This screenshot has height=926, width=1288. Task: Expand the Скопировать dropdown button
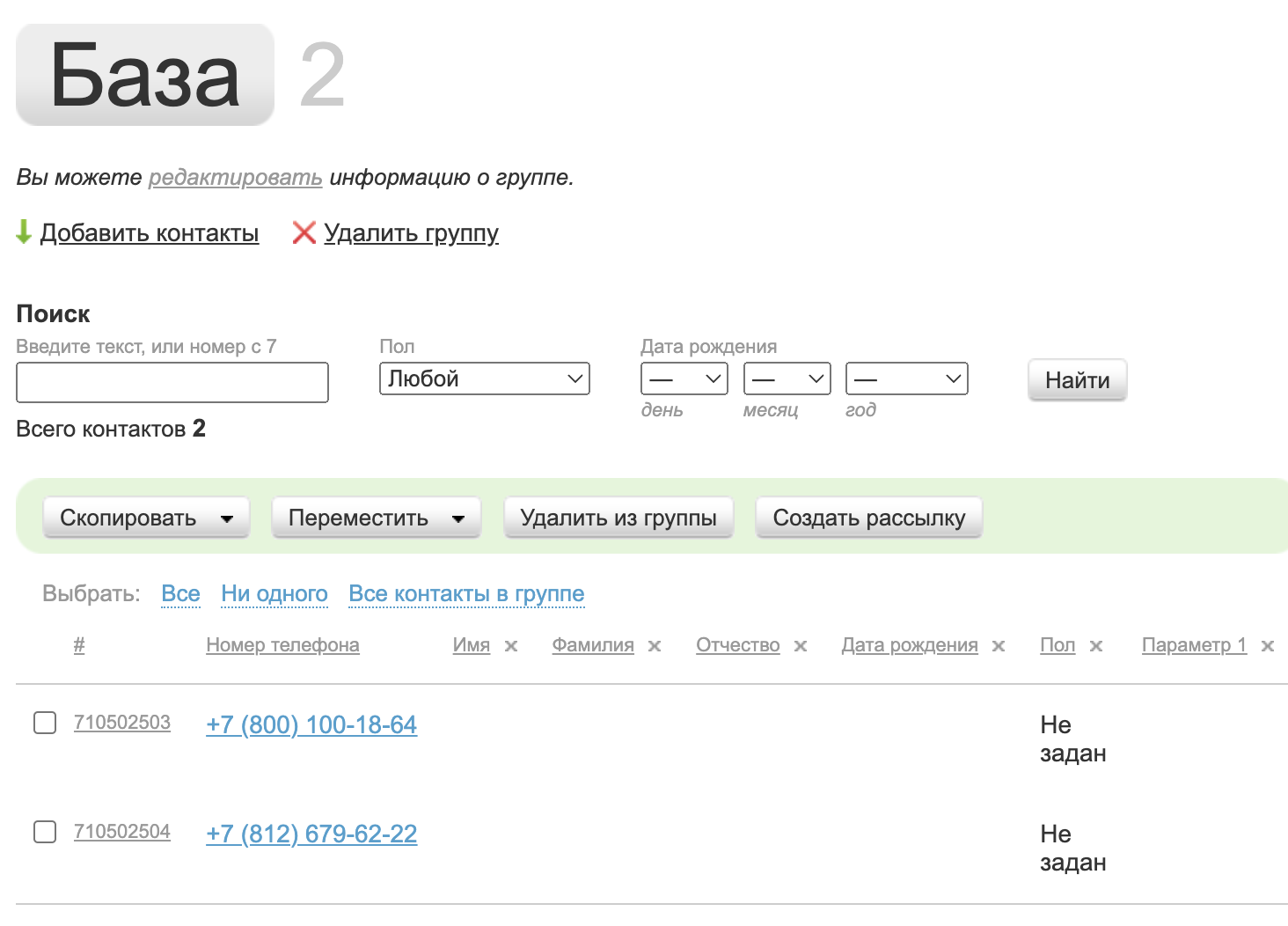pyautogui.click(x=146, y=518)
